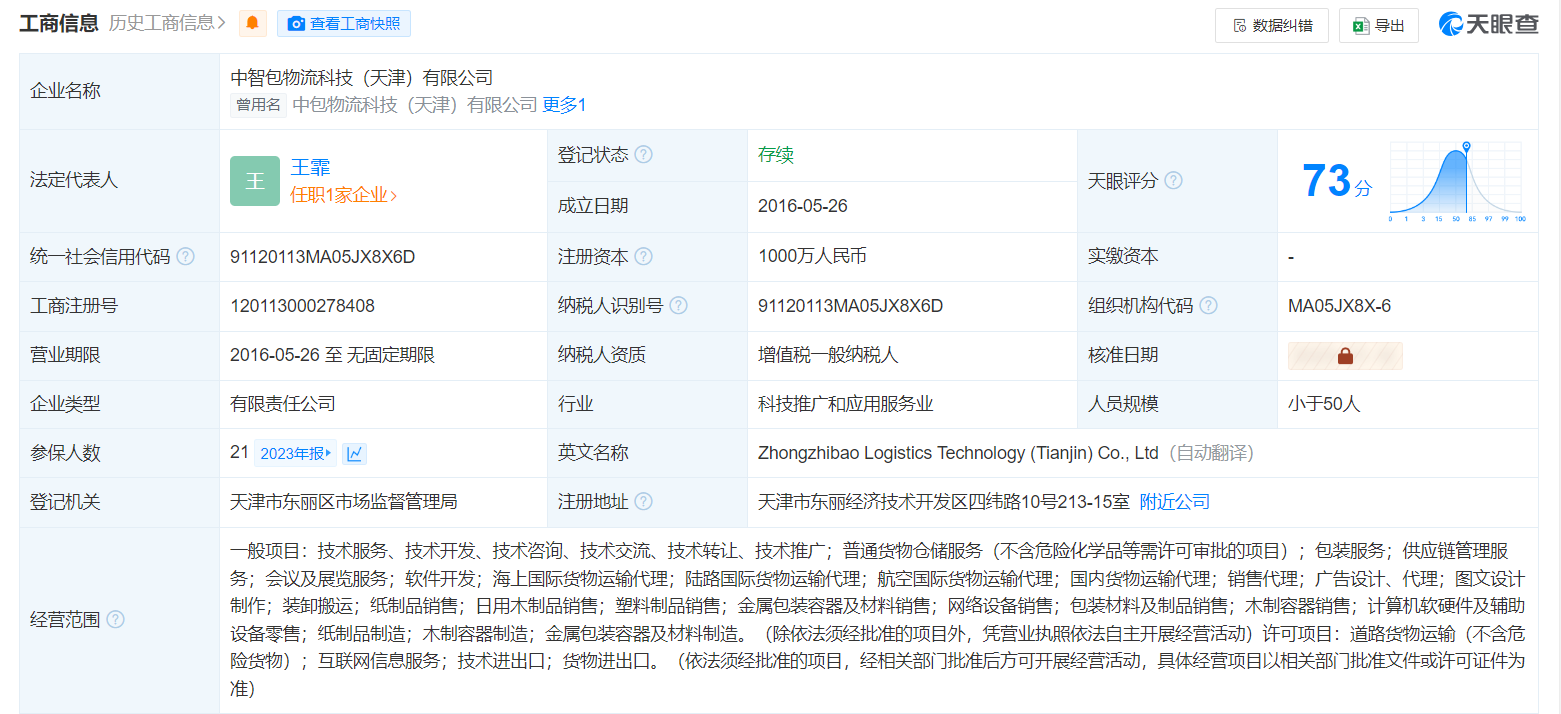Click help icon beside 注册地址
Viewport: 1561px width, 714px height.
(x=644, y=502)
